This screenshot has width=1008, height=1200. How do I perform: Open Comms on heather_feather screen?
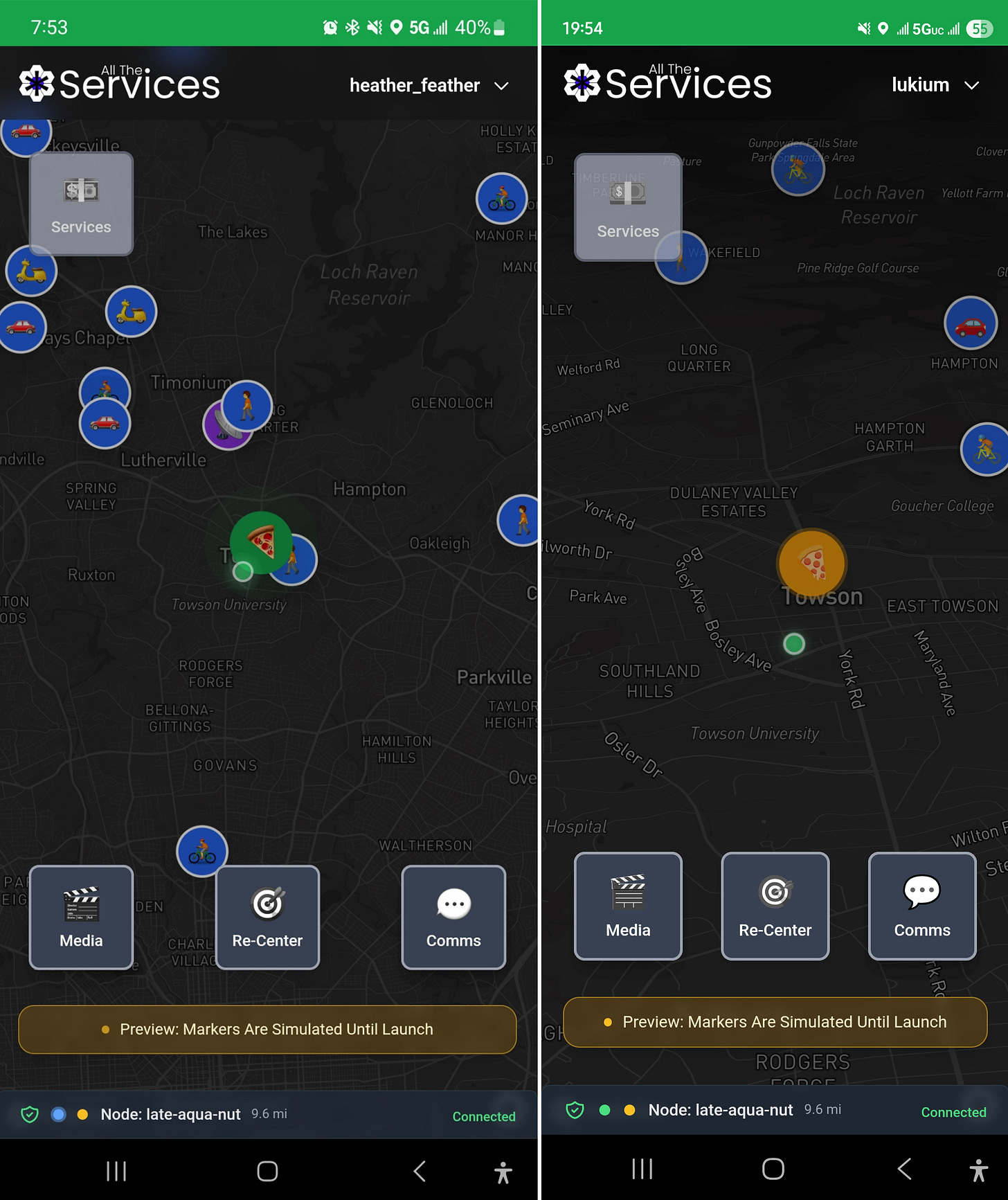453,917
